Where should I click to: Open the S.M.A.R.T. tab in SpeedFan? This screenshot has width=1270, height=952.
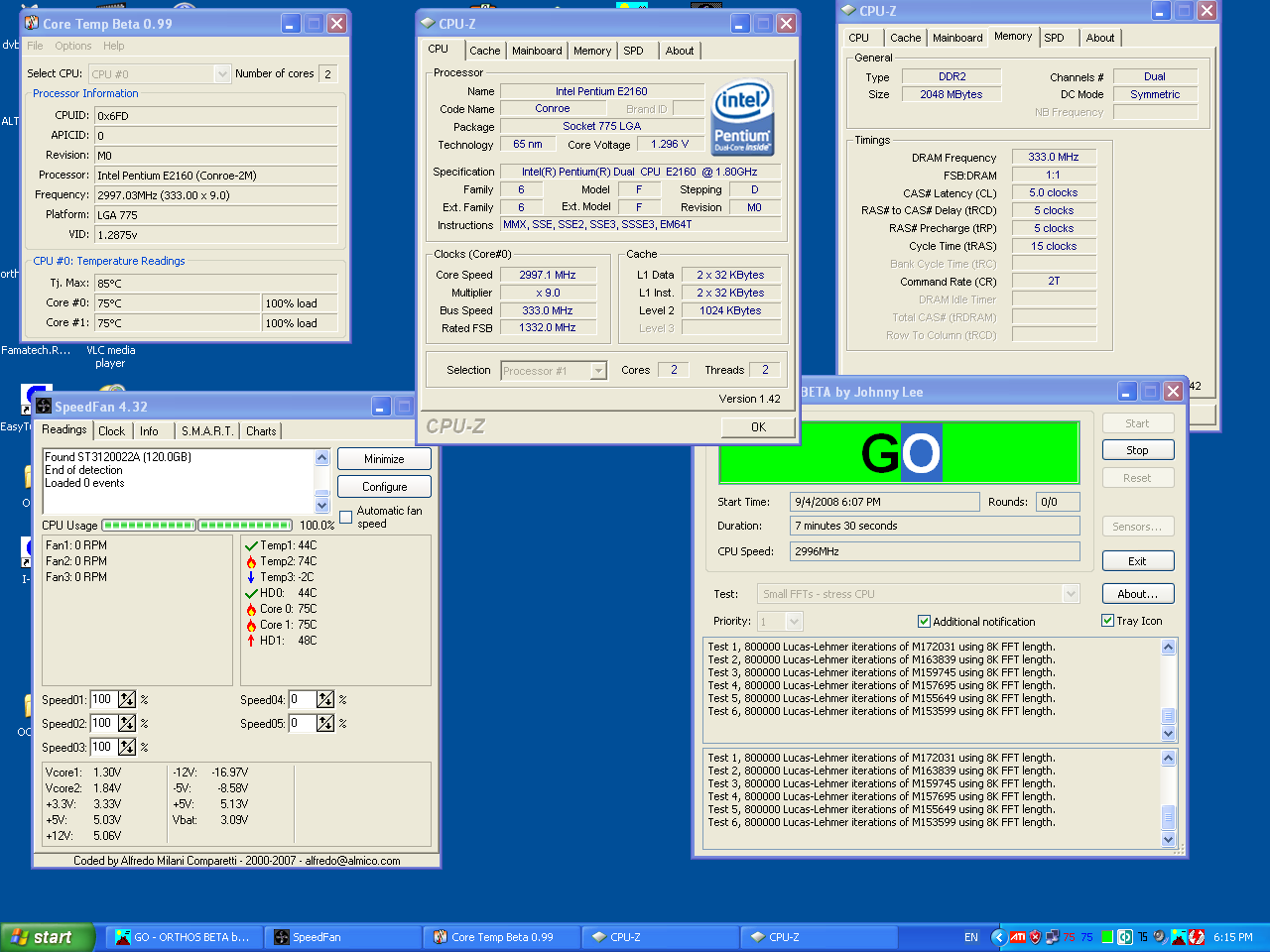(x=206, y=431)
